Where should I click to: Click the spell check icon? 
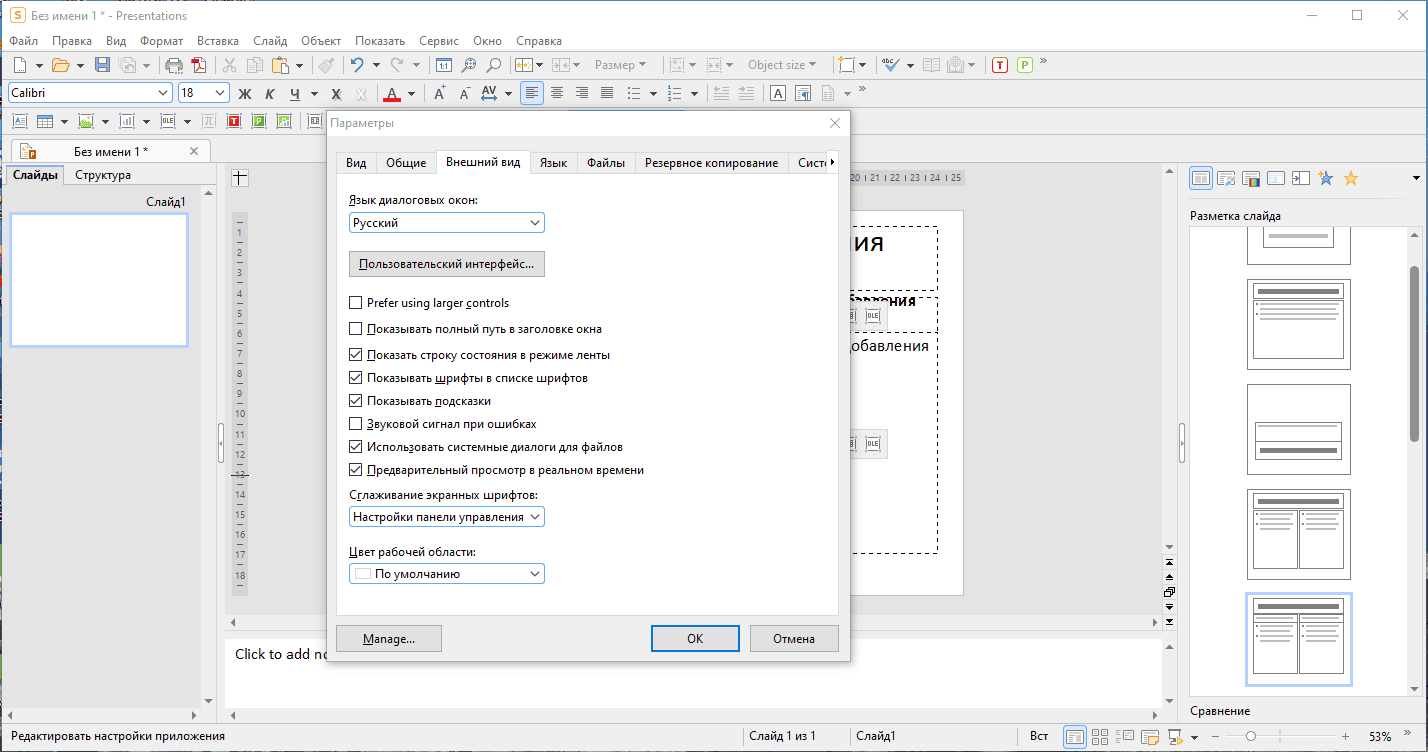(889, 65)
